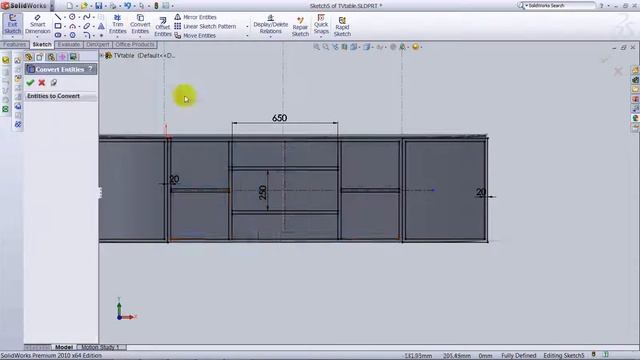This screenshot has width=640, height=360.
Task: Click the Exit Sketch tool
Action: 12,24
